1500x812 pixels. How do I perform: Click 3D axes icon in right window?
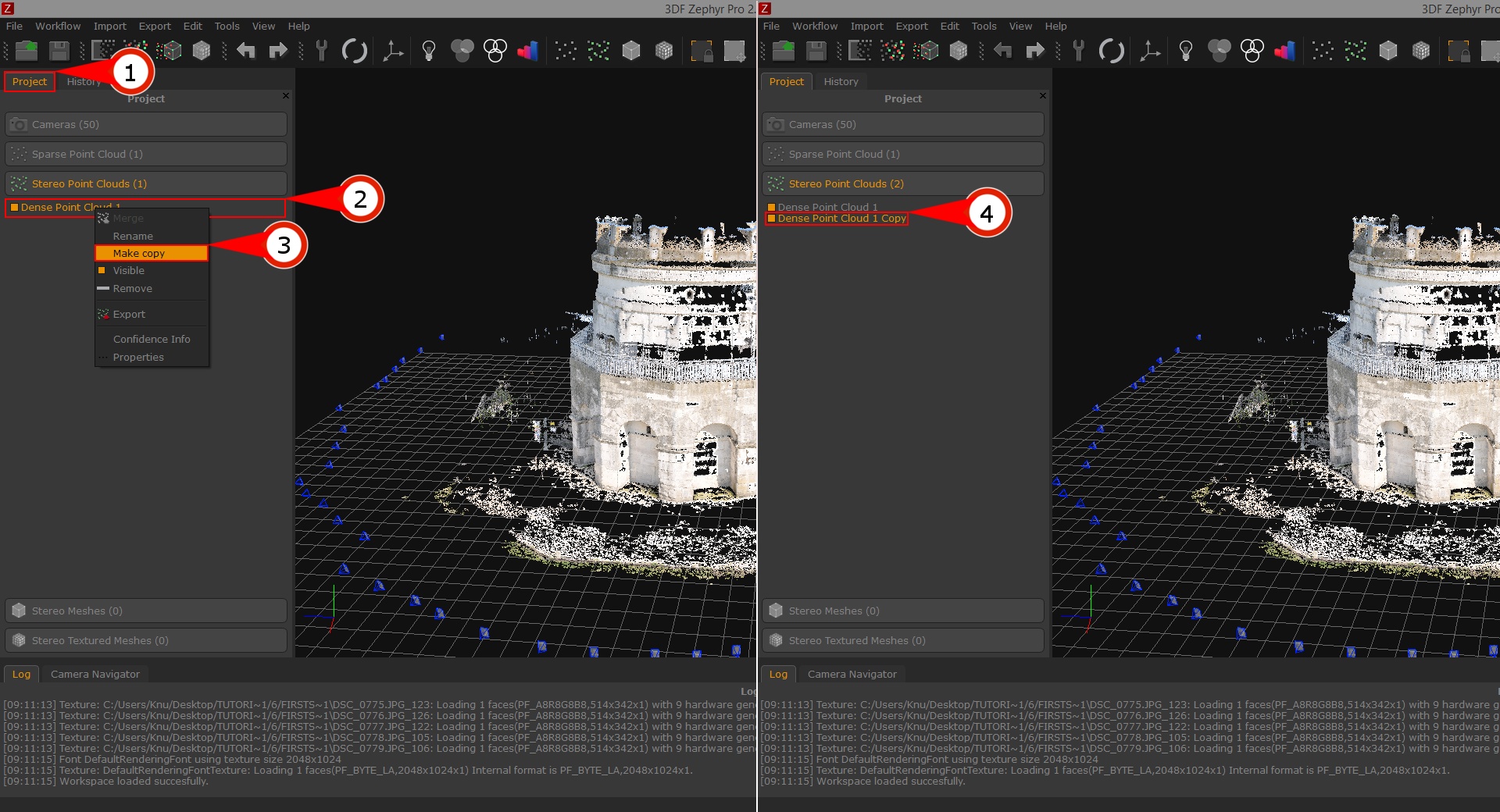[1149, 51]
